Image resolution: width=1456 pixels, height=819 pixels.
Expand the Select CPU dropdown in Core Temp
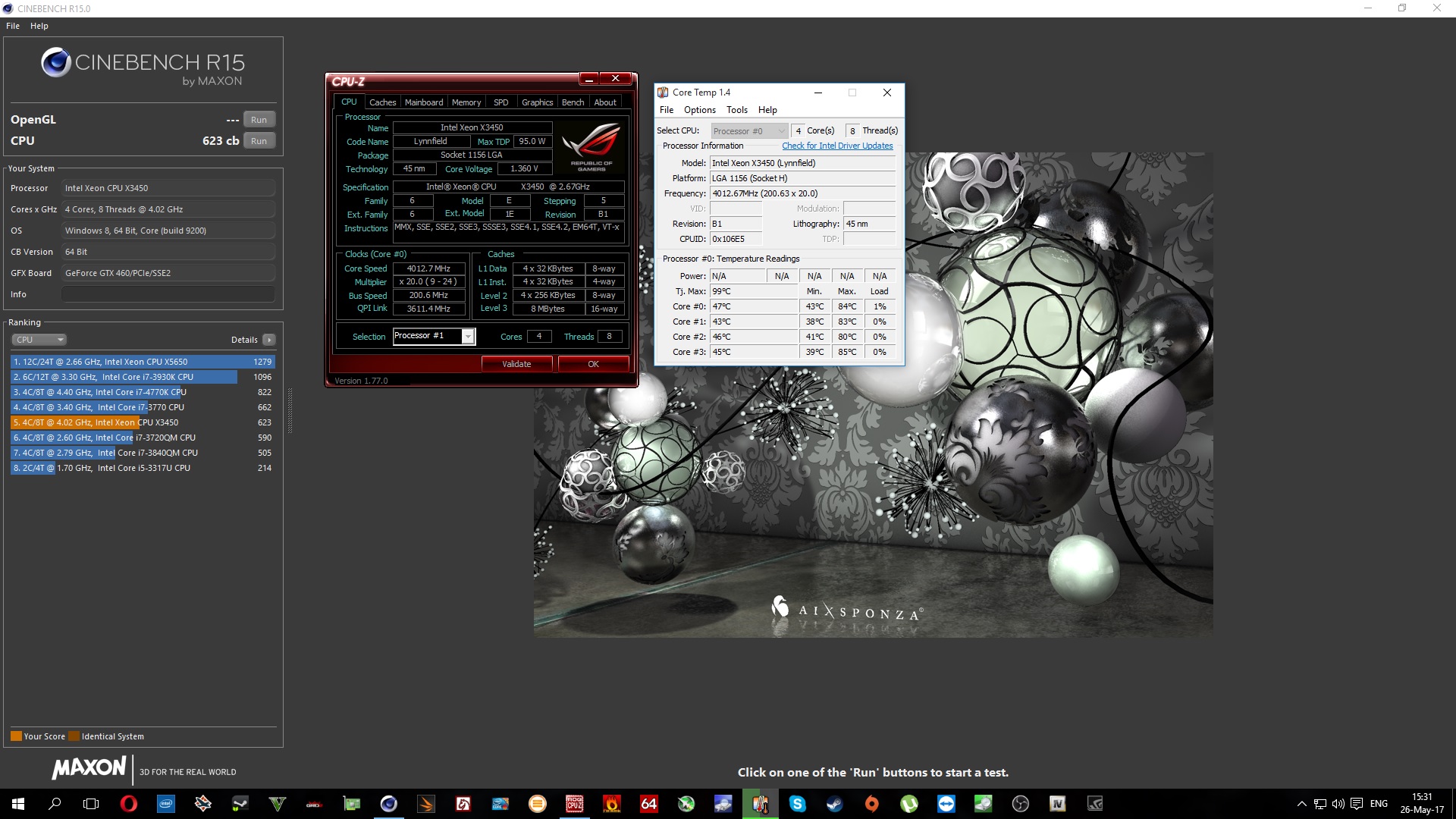pyautogui.click(x=781, y=131)
